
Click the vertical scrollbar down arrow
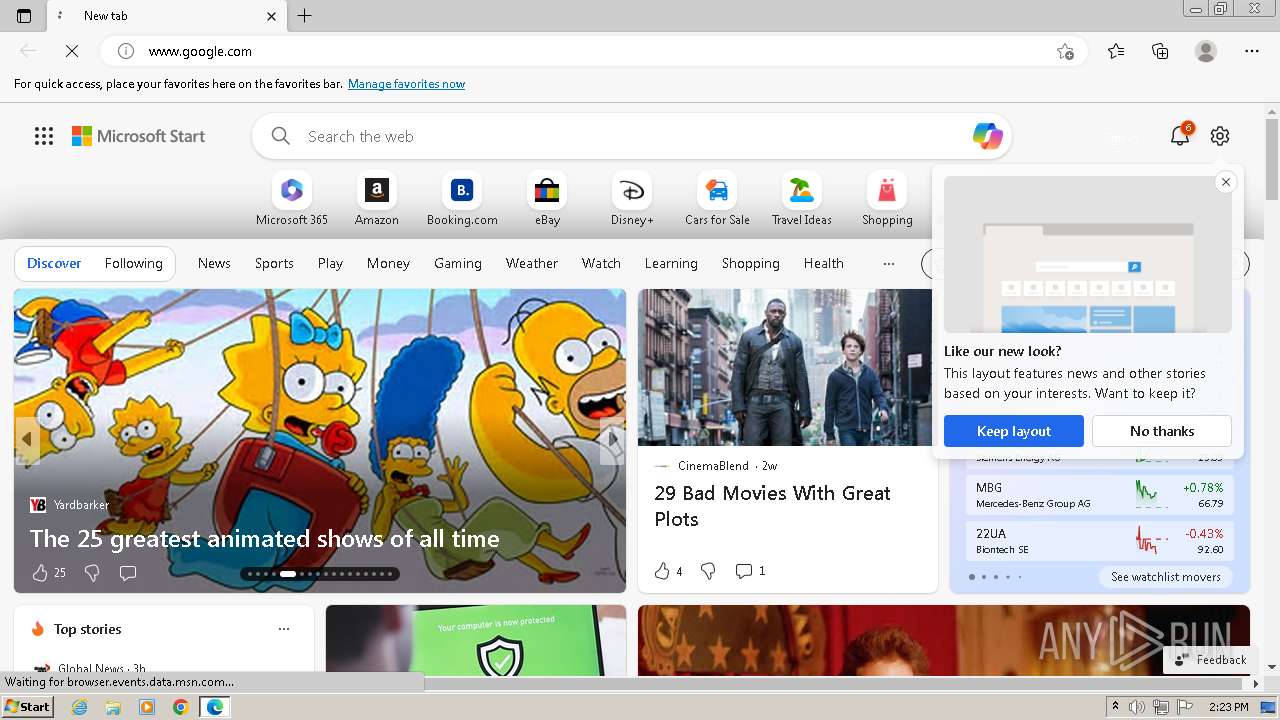1272,666
